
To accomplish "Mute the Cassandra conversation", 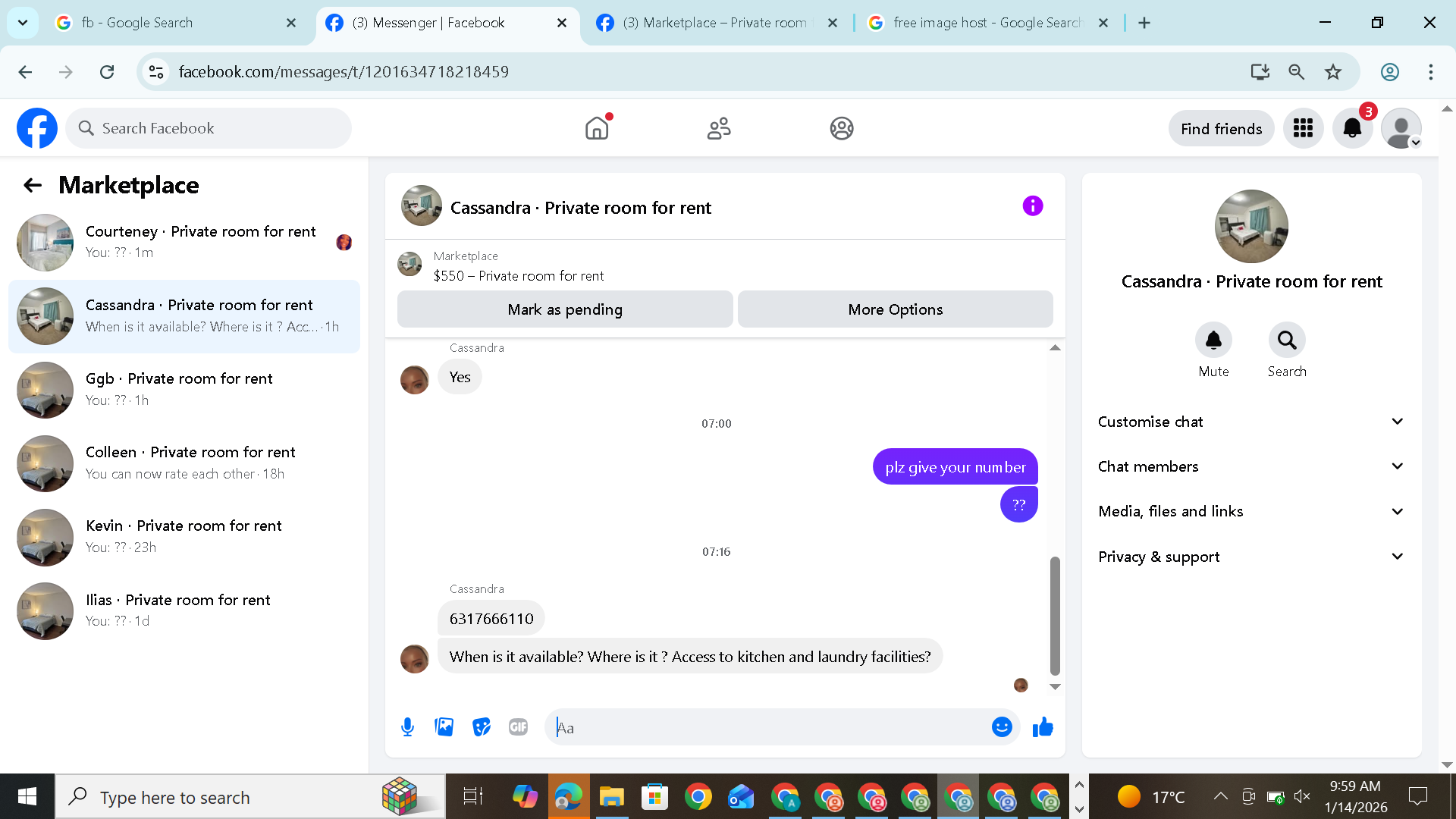I will [1213, 340].
